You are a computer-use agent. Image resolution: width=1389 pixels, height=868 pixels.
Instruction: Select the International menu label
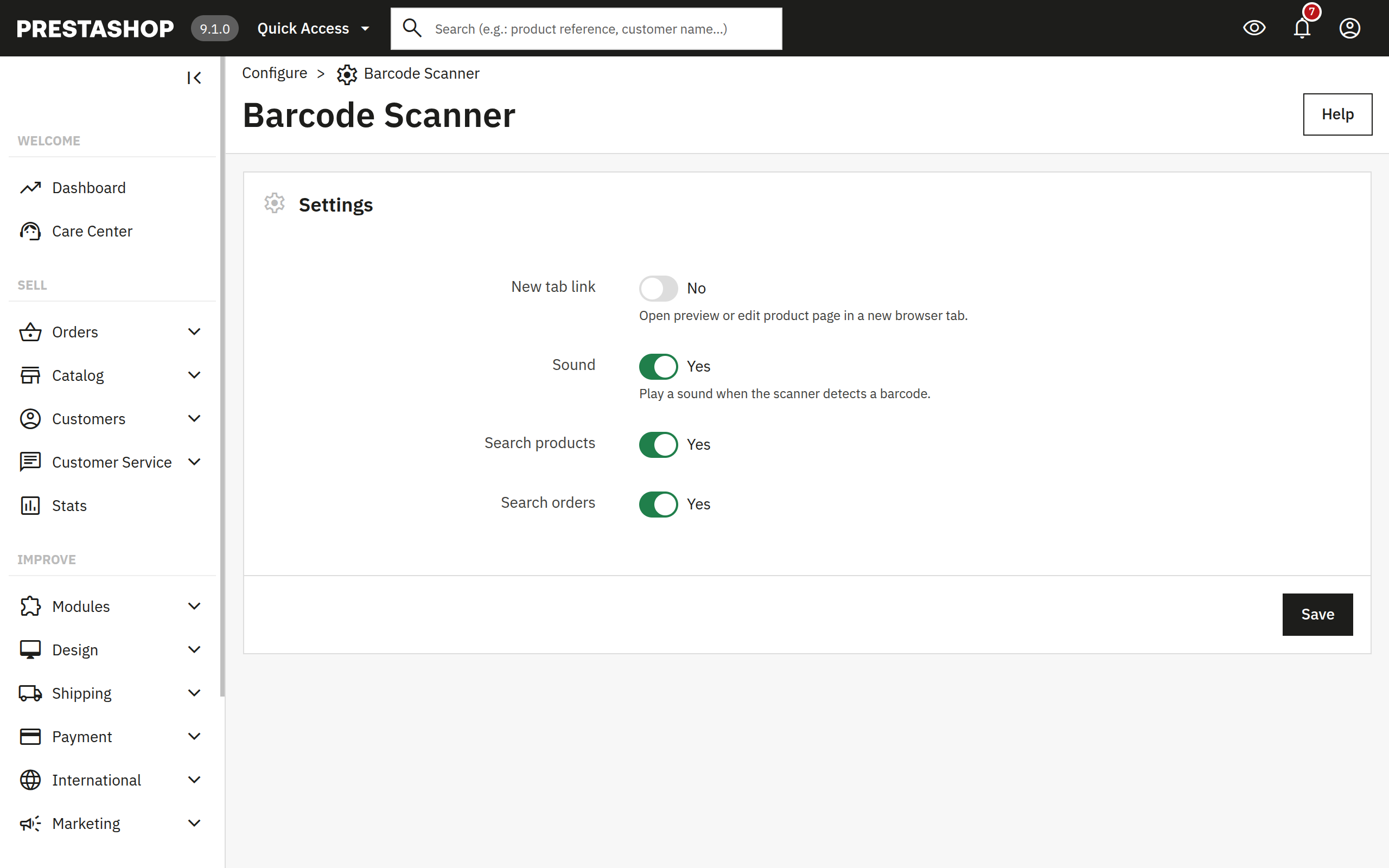97,780
